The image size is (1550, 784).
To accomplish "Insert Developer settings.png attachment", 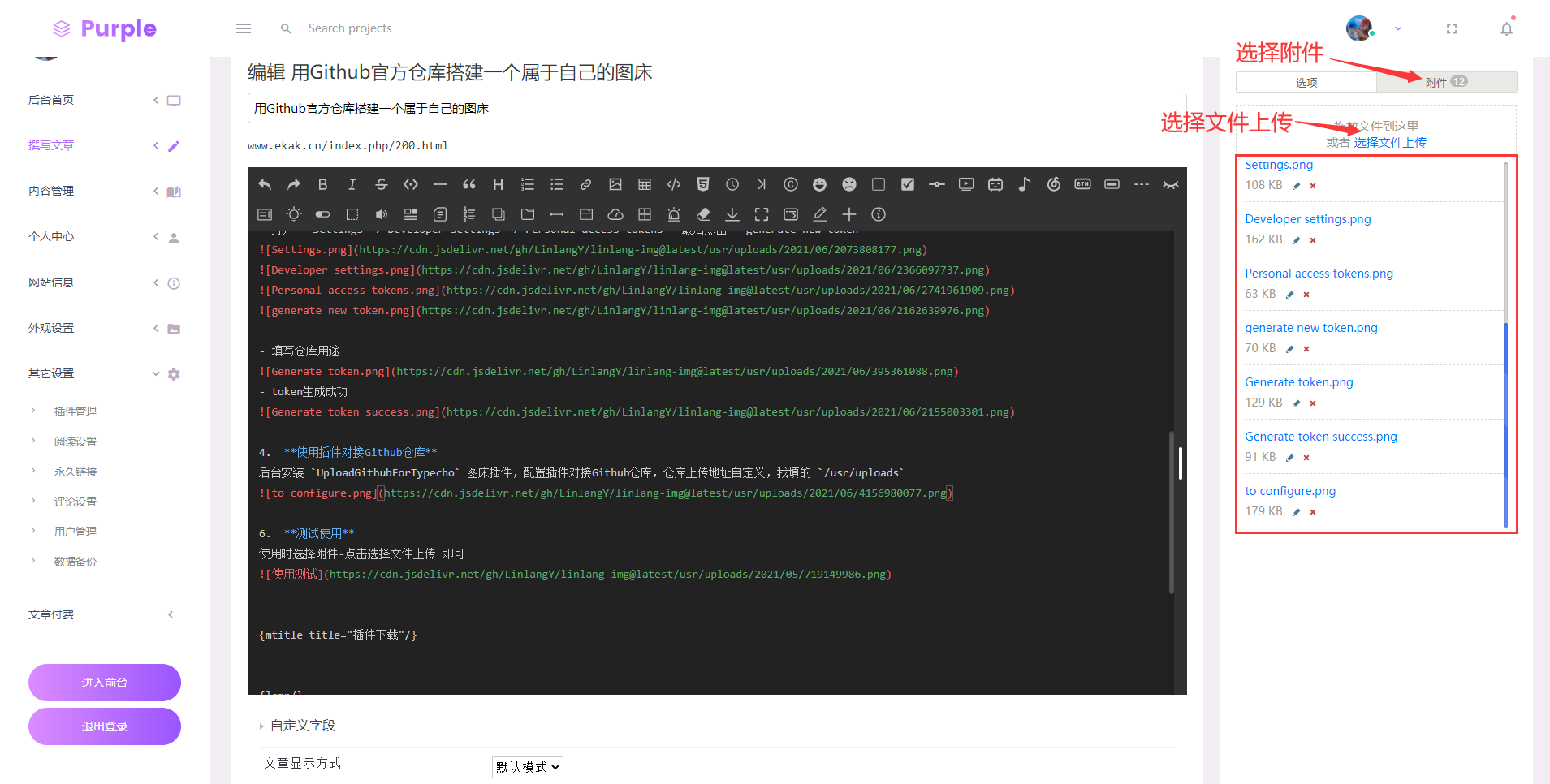I will [1307, 219].
